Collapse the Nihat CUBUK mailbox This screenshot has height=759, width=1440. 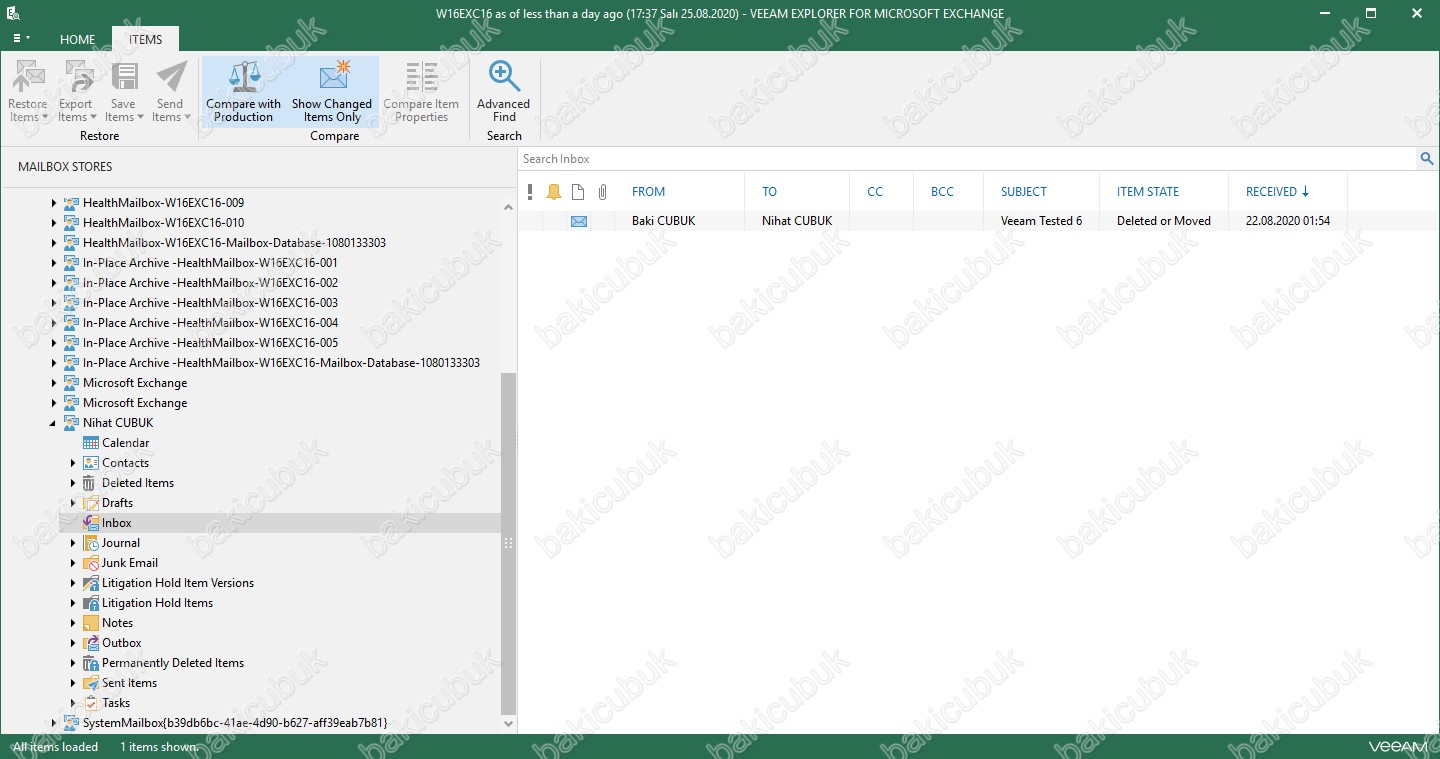[54, 423]
